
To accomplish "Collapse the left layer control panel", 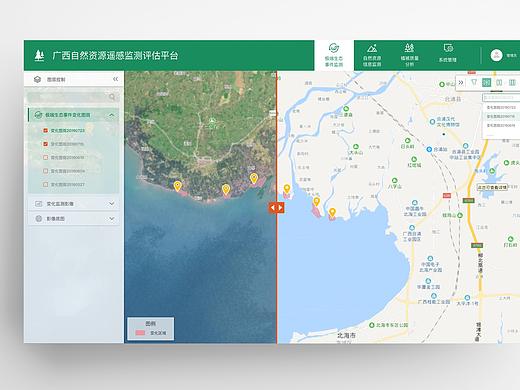I will point(115,79).
